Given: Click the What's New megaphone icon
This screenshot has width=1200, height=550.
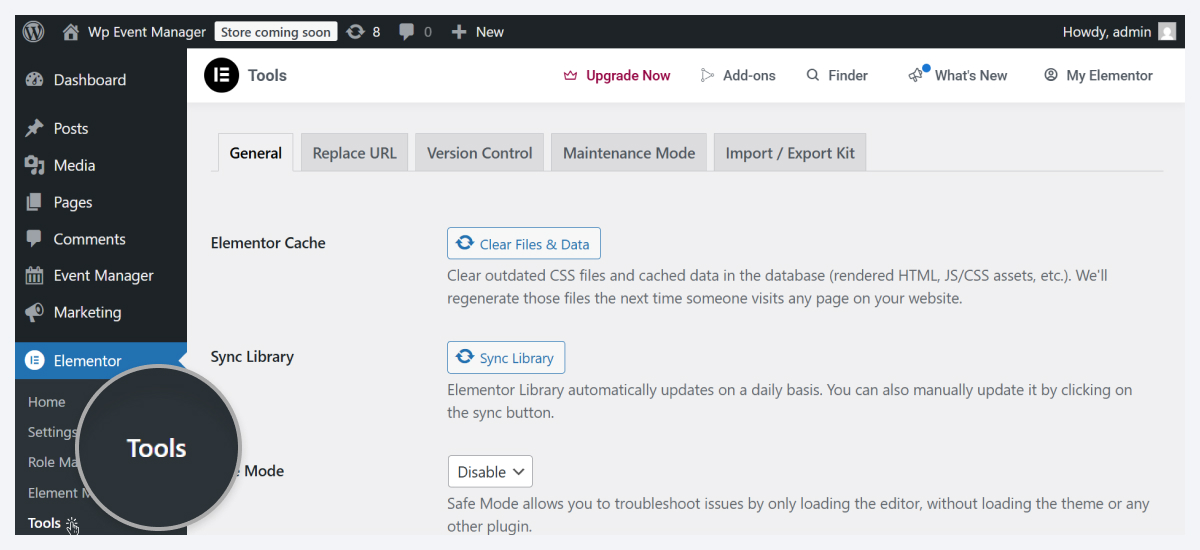Looking at the screenshot, I should (916, 75).
